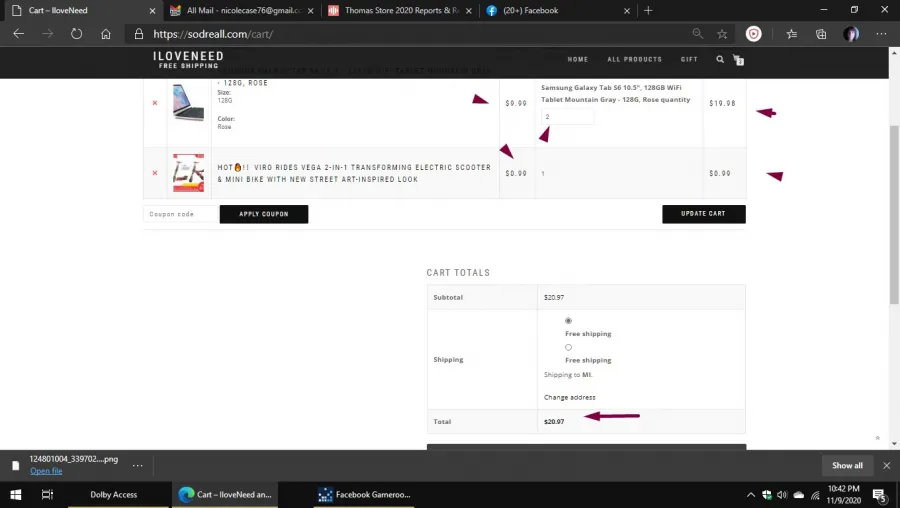Add this page to favorites
The width and height of the screenshot is (900, 508).
click(722, 34)
